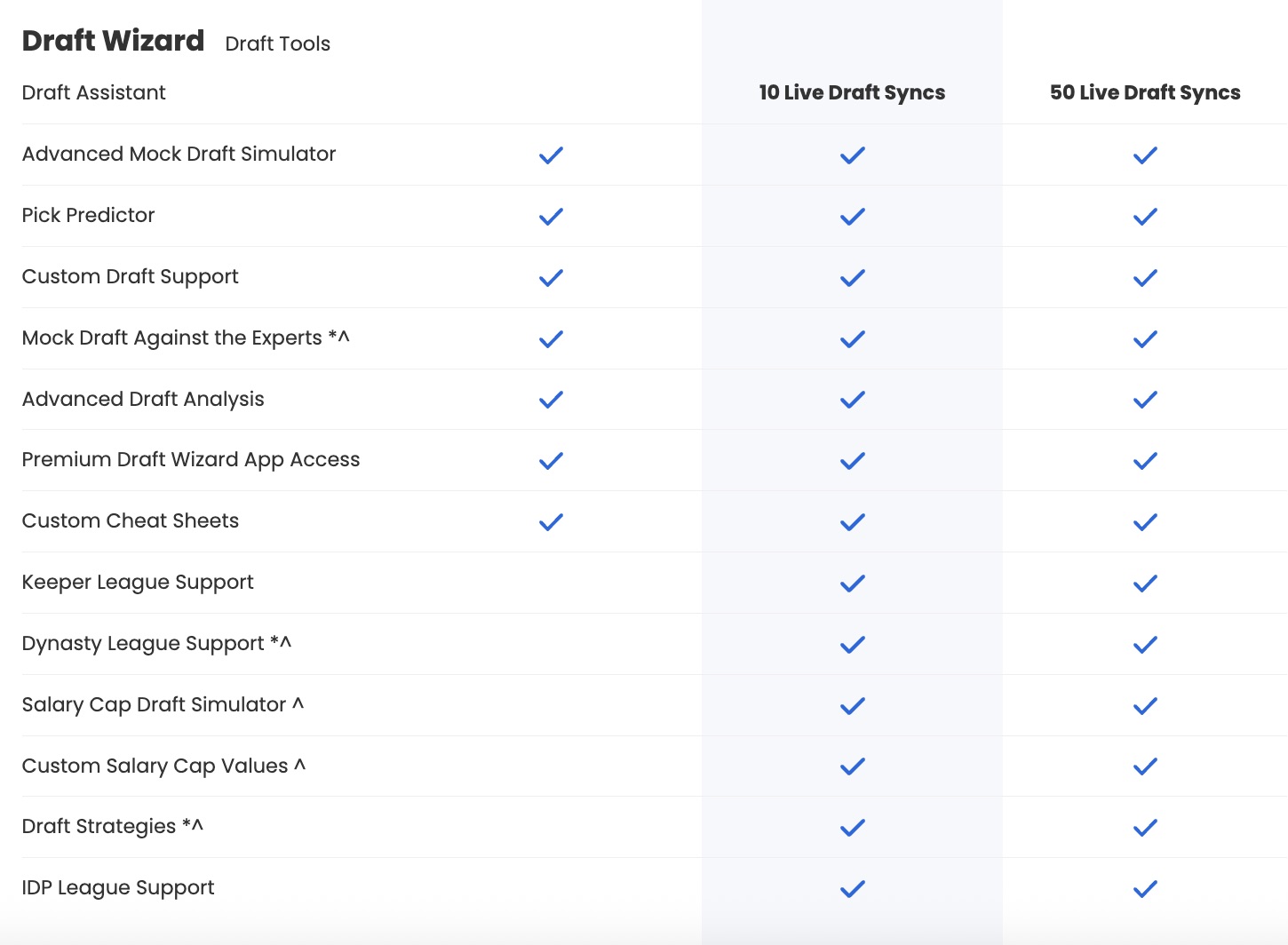Click the Draft Strategies feature name

click(113, 827)
